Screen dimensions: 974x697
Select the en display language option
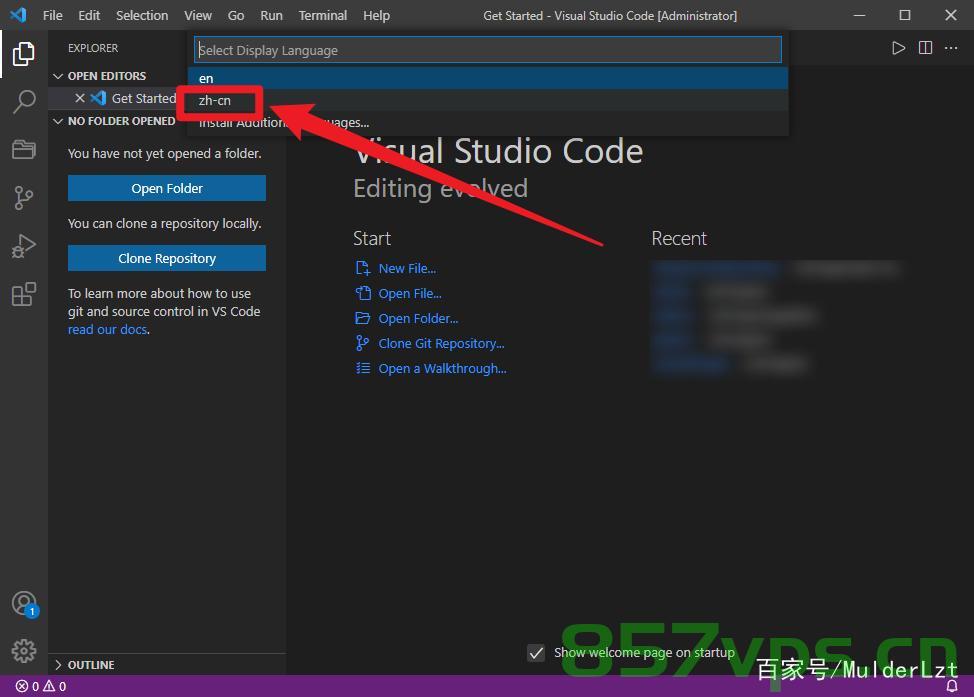[488, 78]
